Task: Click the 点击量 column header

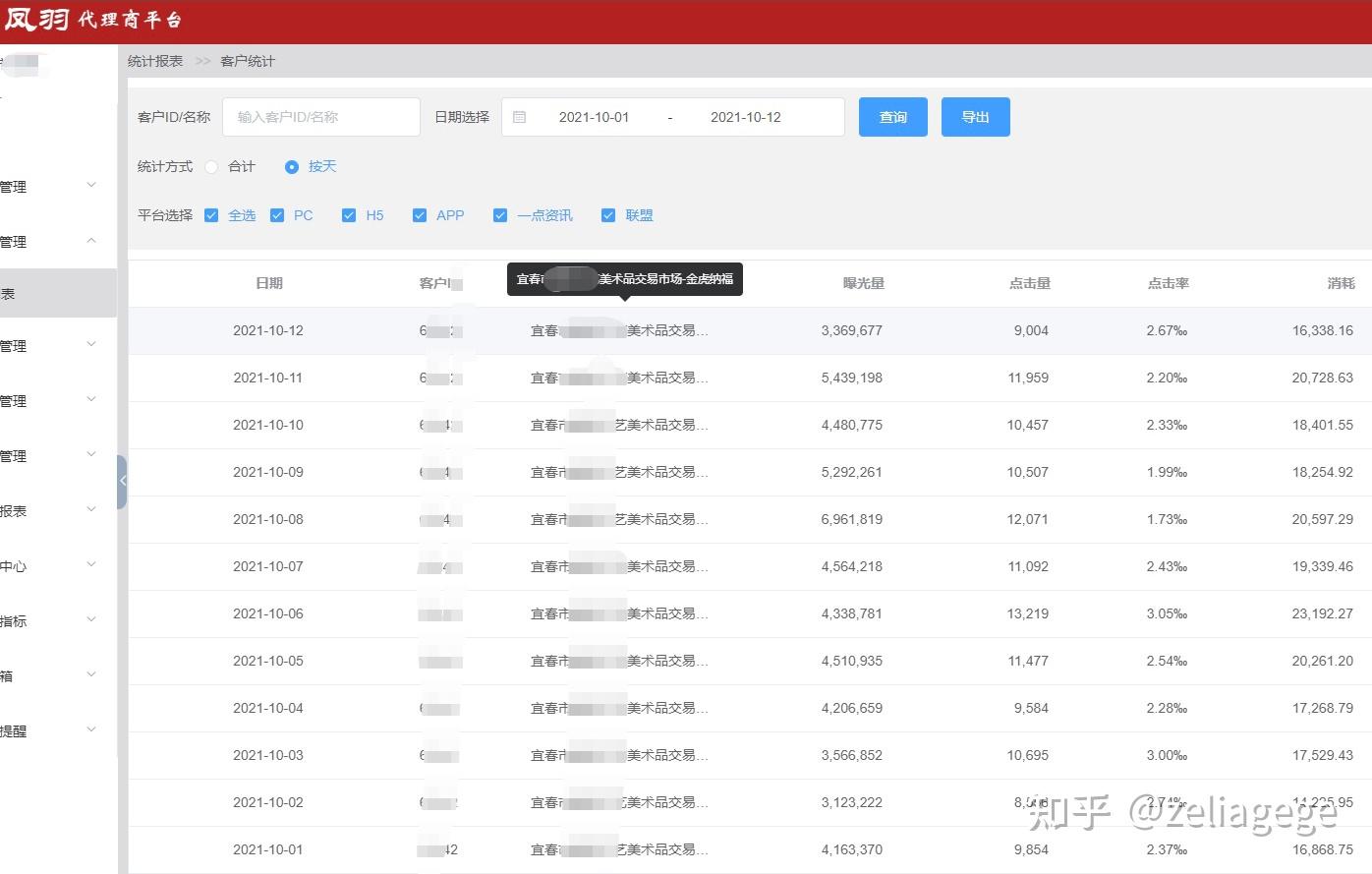Action: [1030, 283]
